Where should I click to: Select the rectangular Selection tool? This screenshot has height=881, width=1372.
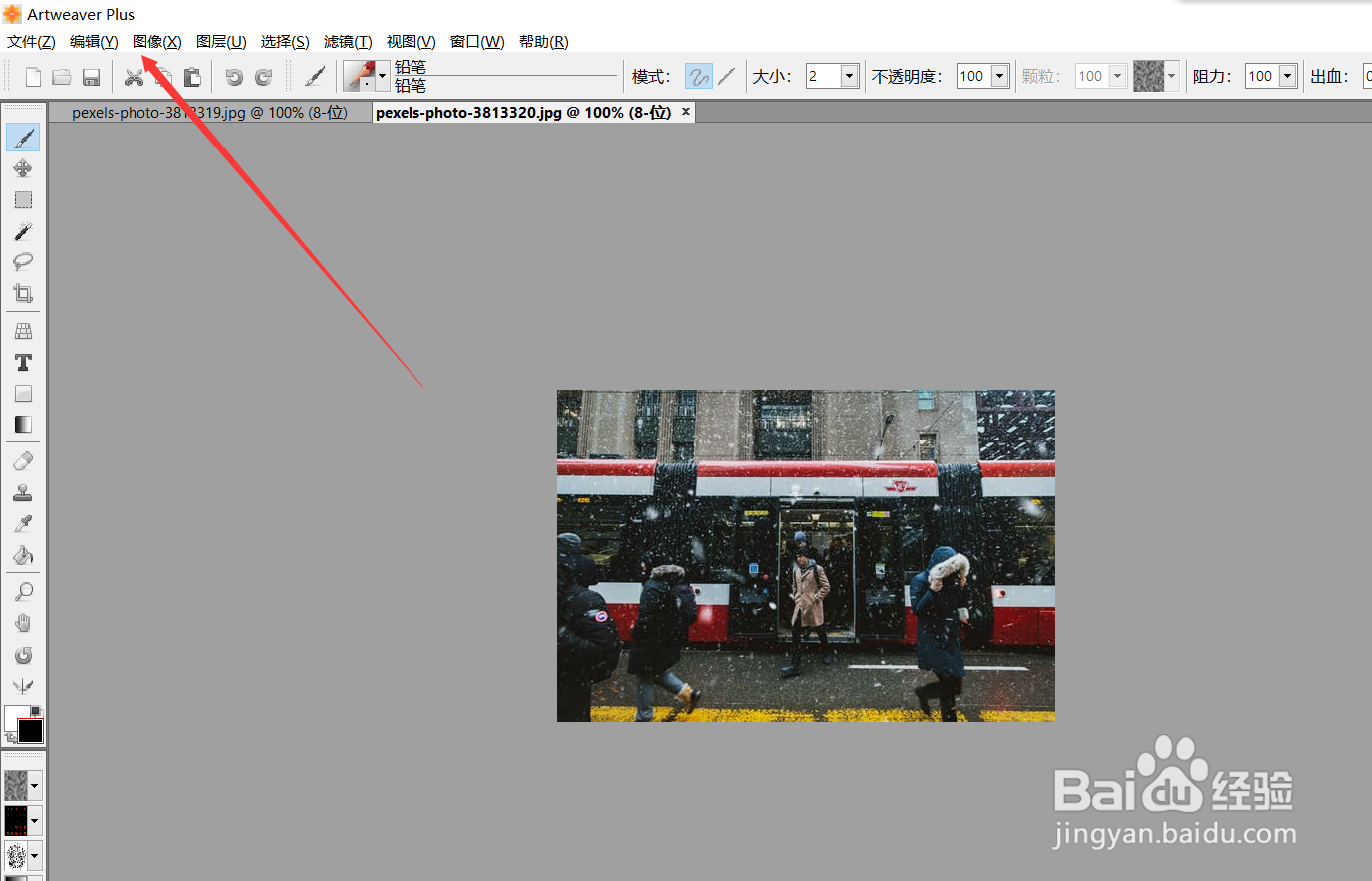pos(23,200)
